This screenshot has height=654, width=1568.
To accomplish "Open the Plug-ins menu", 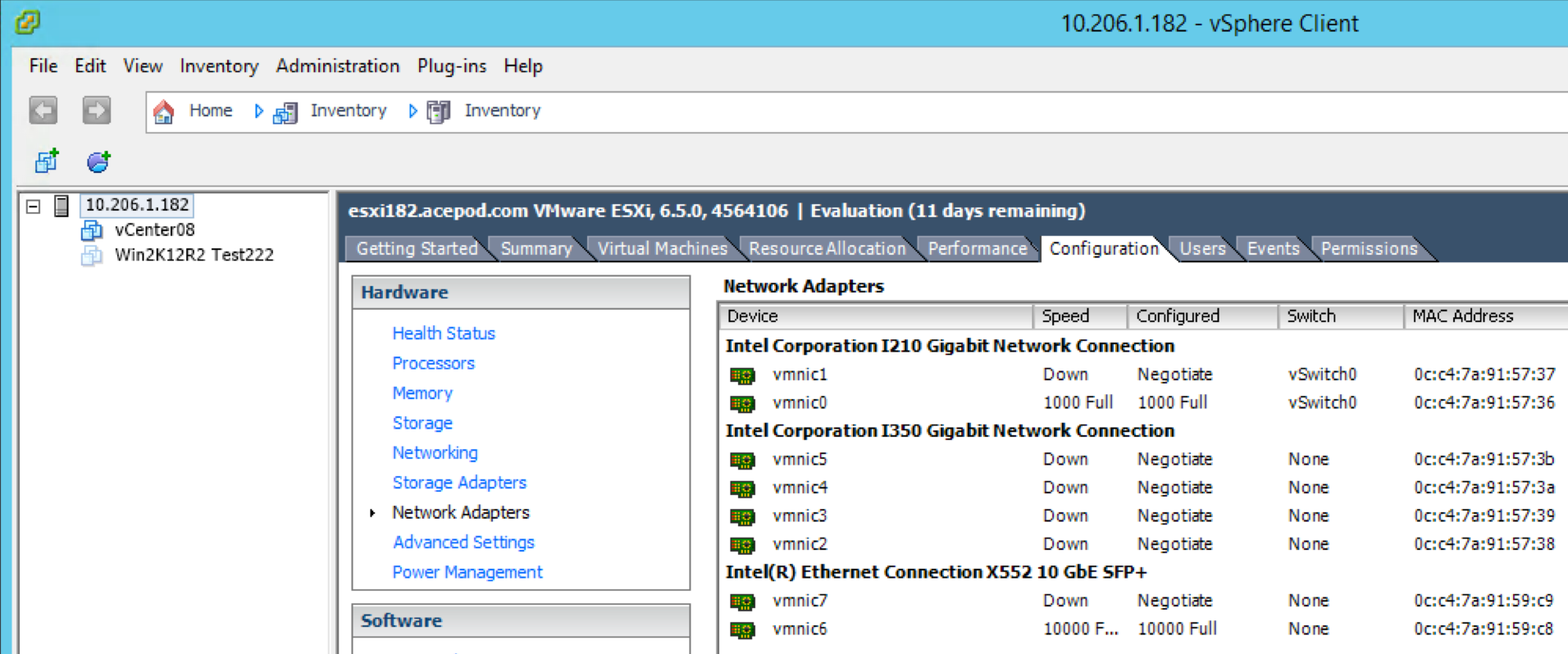I will [x=452, y=66].
